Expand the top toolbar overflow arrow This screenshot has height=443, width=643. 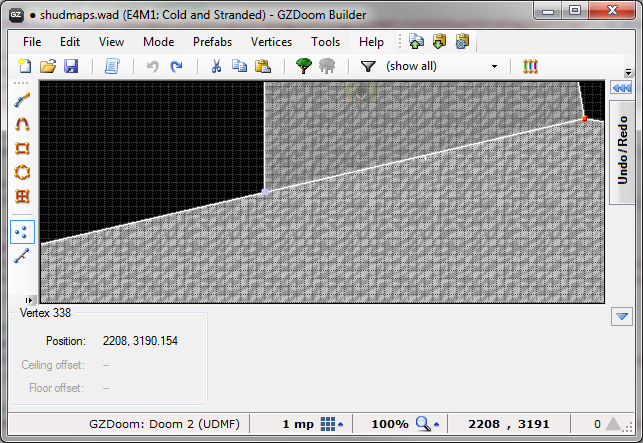[x=628, y=72]
